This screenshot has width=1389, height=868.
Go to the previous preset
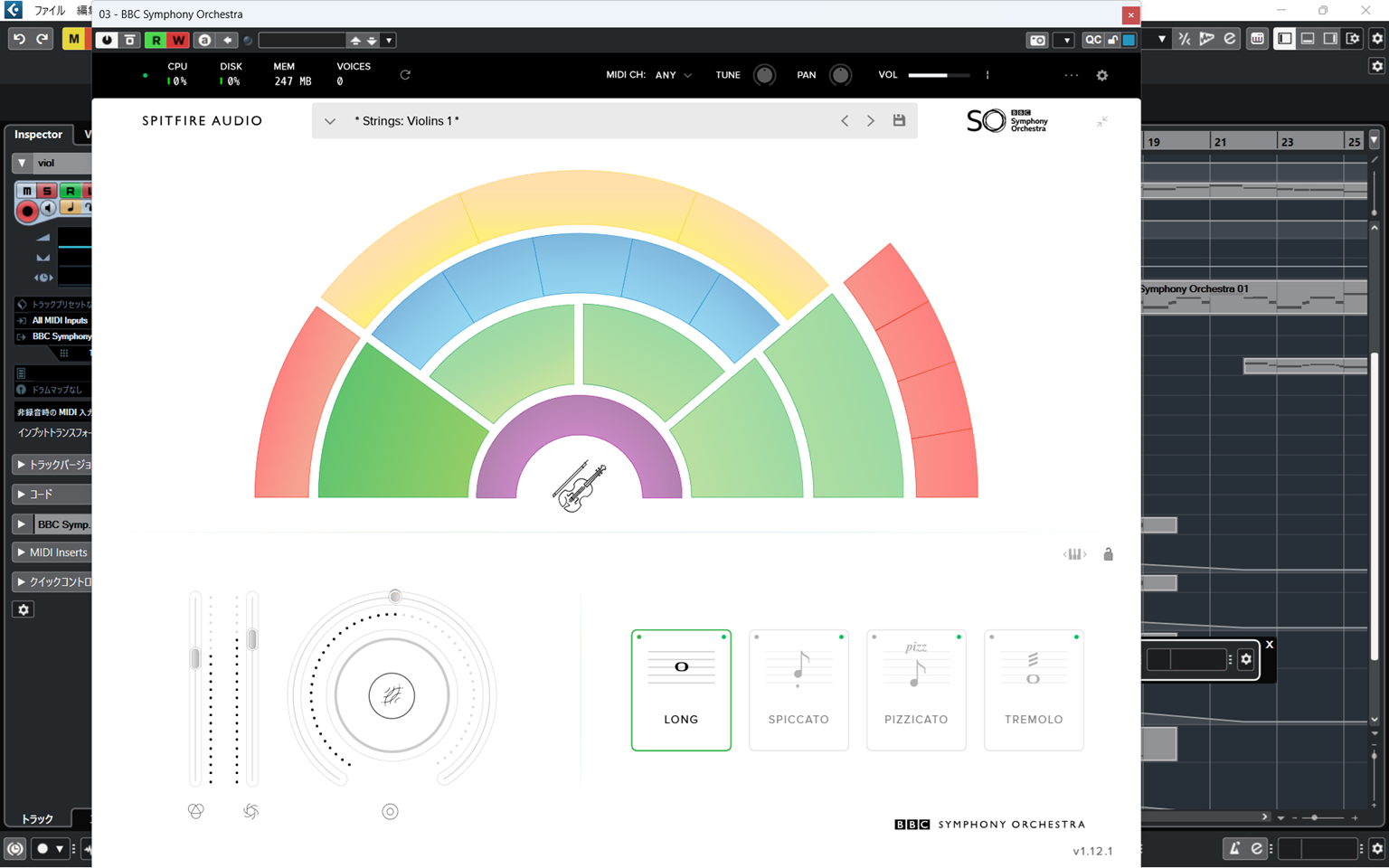[845, 120]
